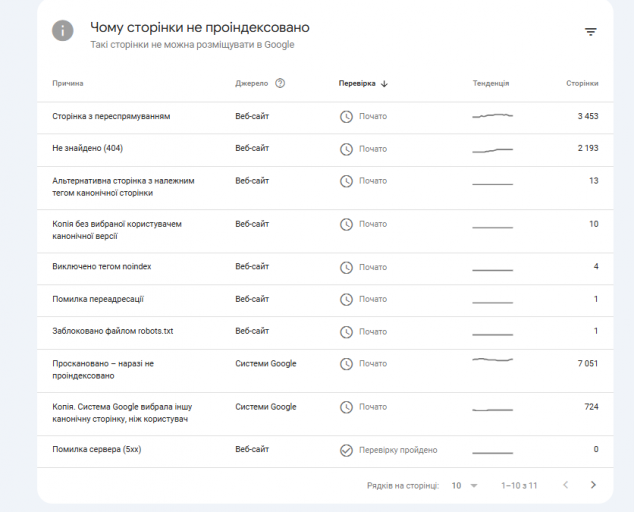Open Виключено тегом noindex reason row
The image size is (634, 512).
click(325, 269)
